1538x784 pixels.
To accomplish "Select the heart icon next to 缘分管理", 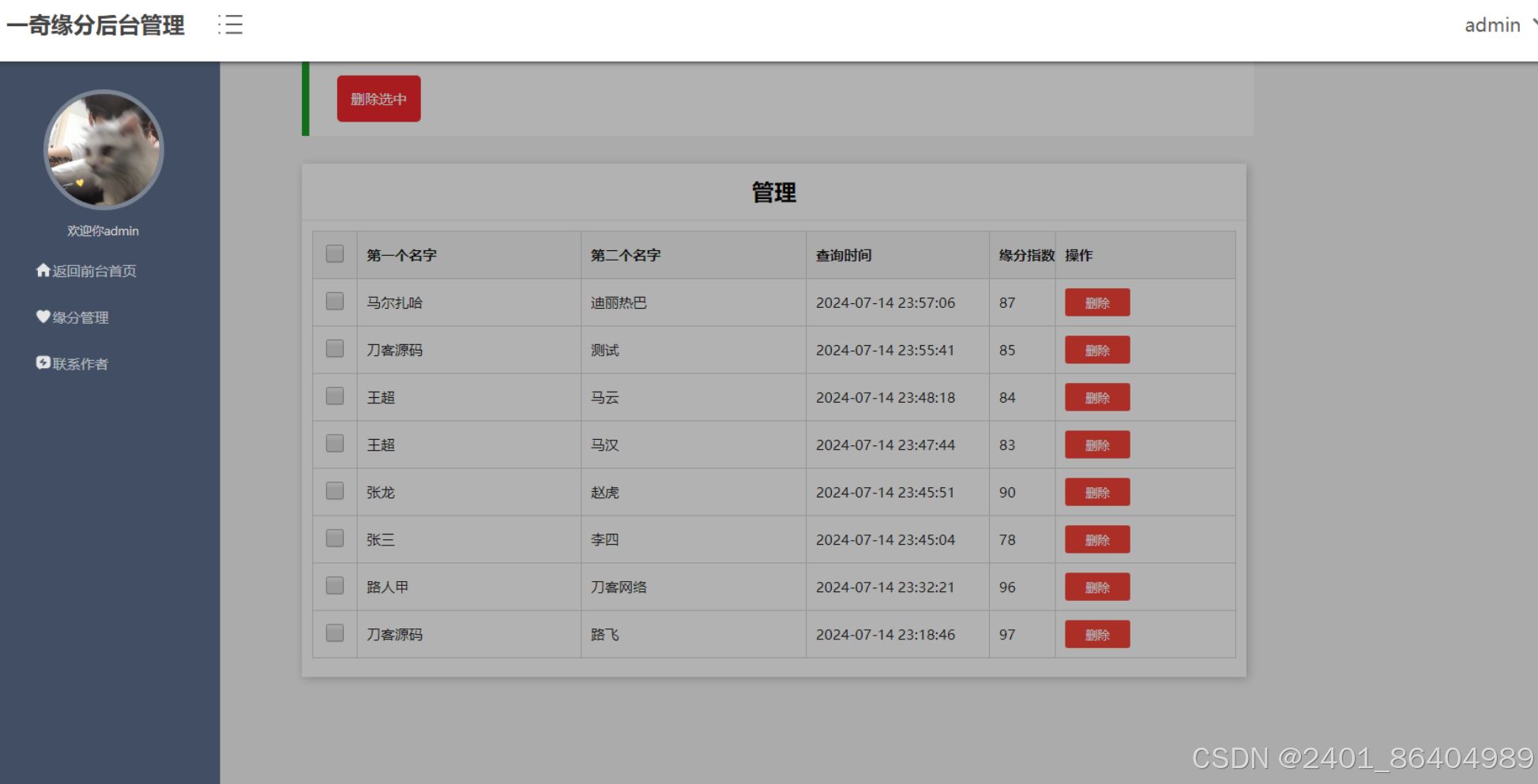I will pyautogui.click(x=42, y=317).
